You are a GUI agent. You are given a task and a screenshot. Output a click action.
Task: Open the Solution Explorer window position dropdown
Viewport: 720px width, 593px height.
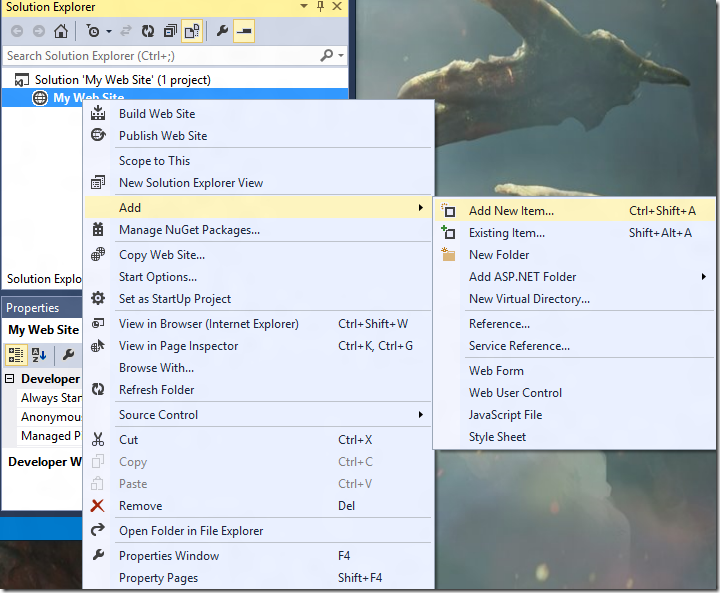click(304, 6)
